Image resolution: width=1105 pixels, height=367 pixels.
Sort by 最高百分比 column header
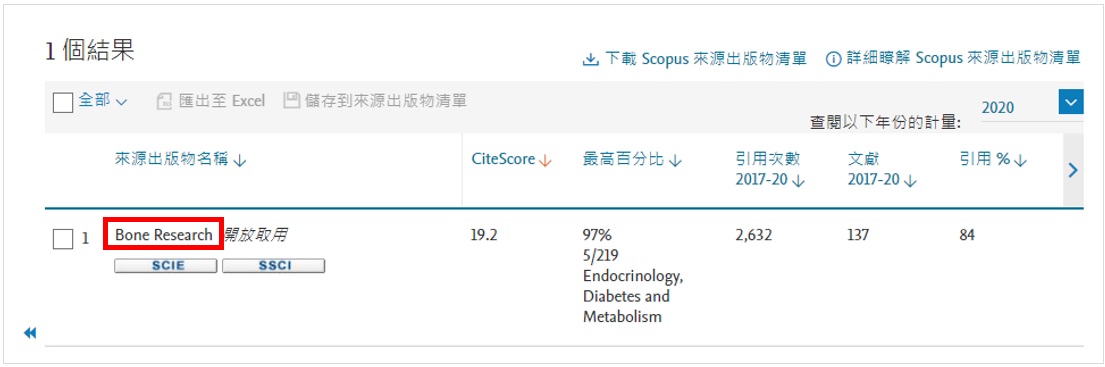[x=633, y=160]
